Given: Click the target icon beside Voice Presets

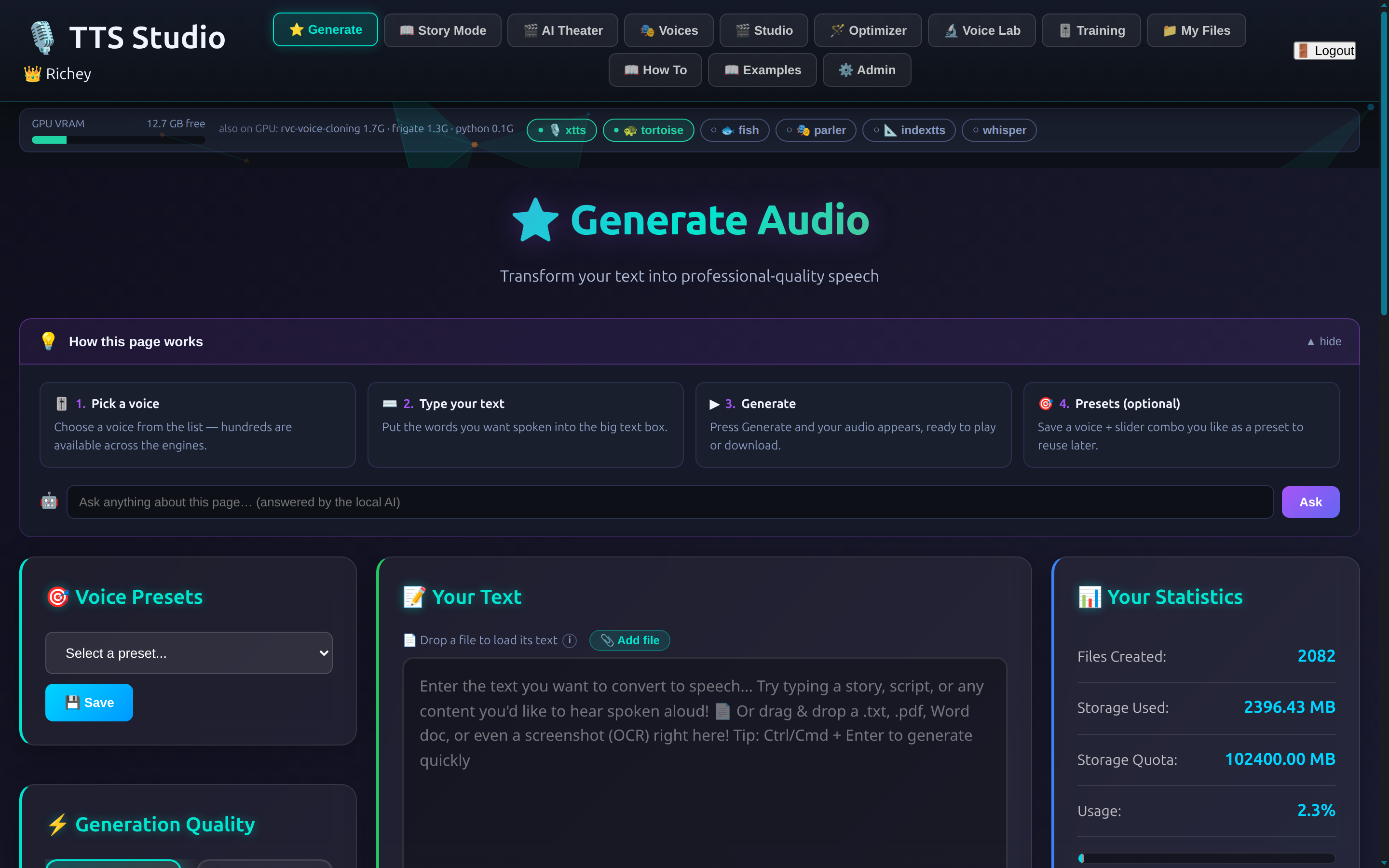Looking at the screenshot, I should [58, 597].
